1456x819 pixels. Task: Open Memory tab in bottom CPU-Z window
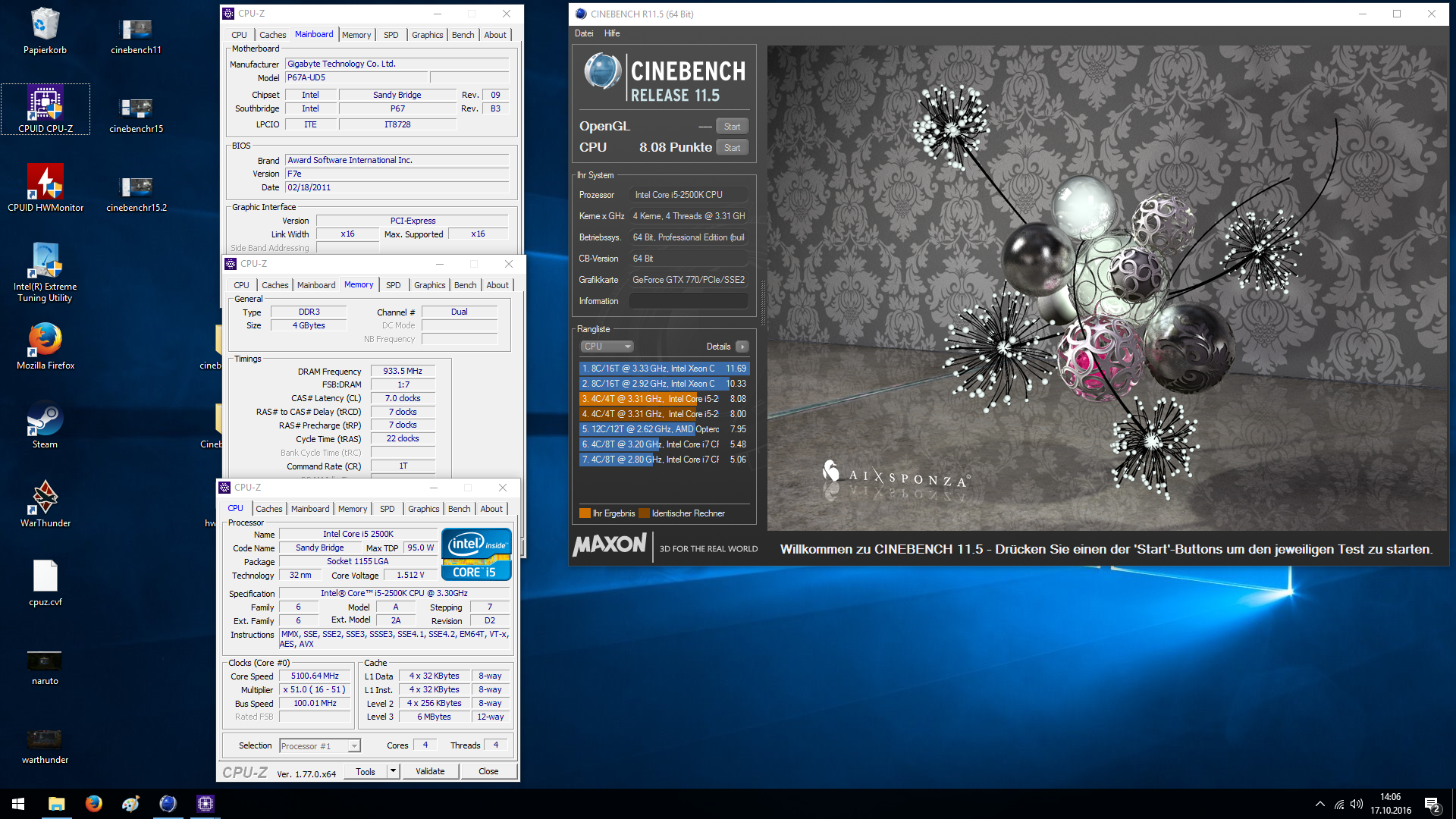(353, 509)
